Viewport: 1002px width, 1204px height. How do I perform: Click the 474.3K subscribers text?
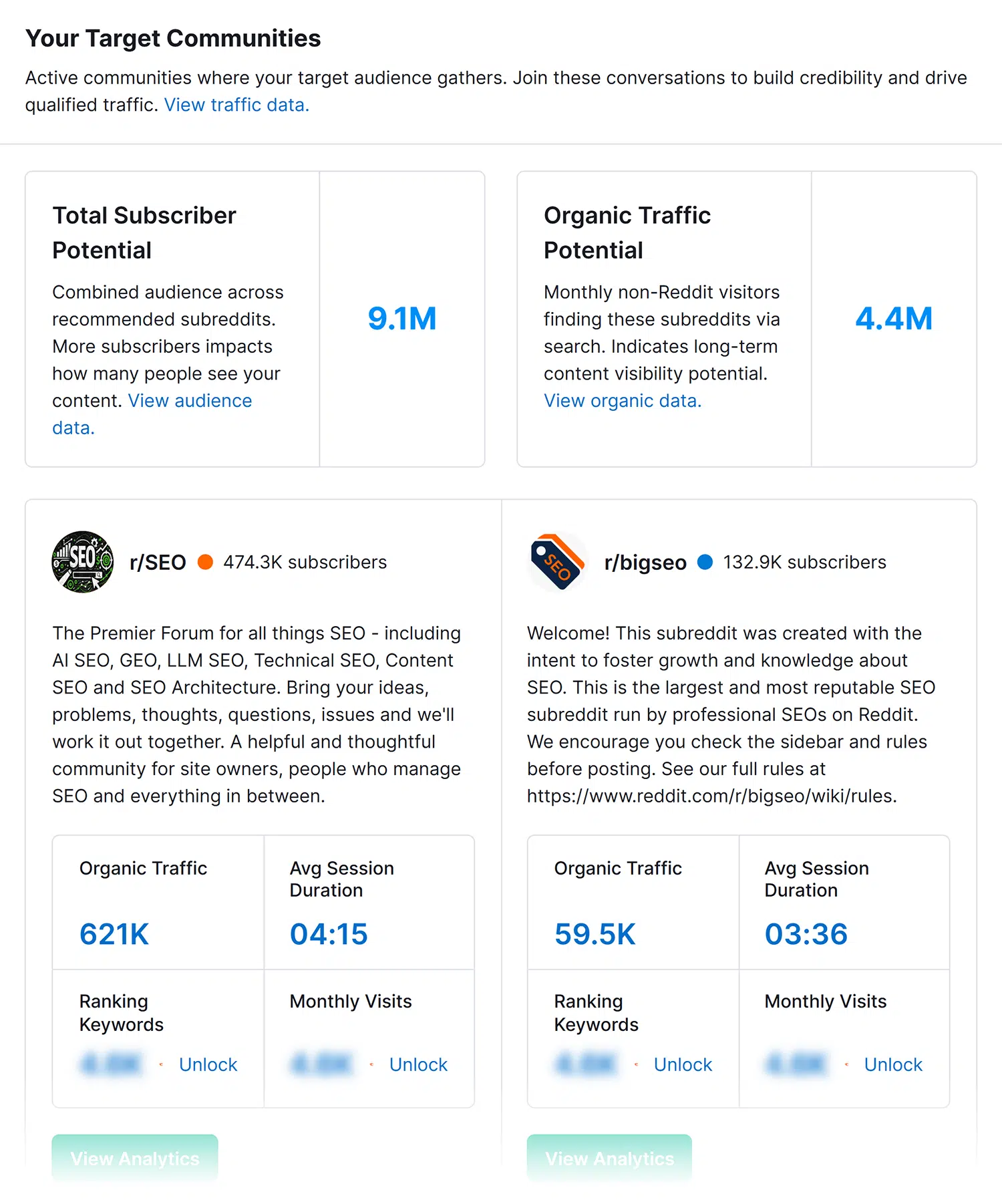(x=305, y=563)
